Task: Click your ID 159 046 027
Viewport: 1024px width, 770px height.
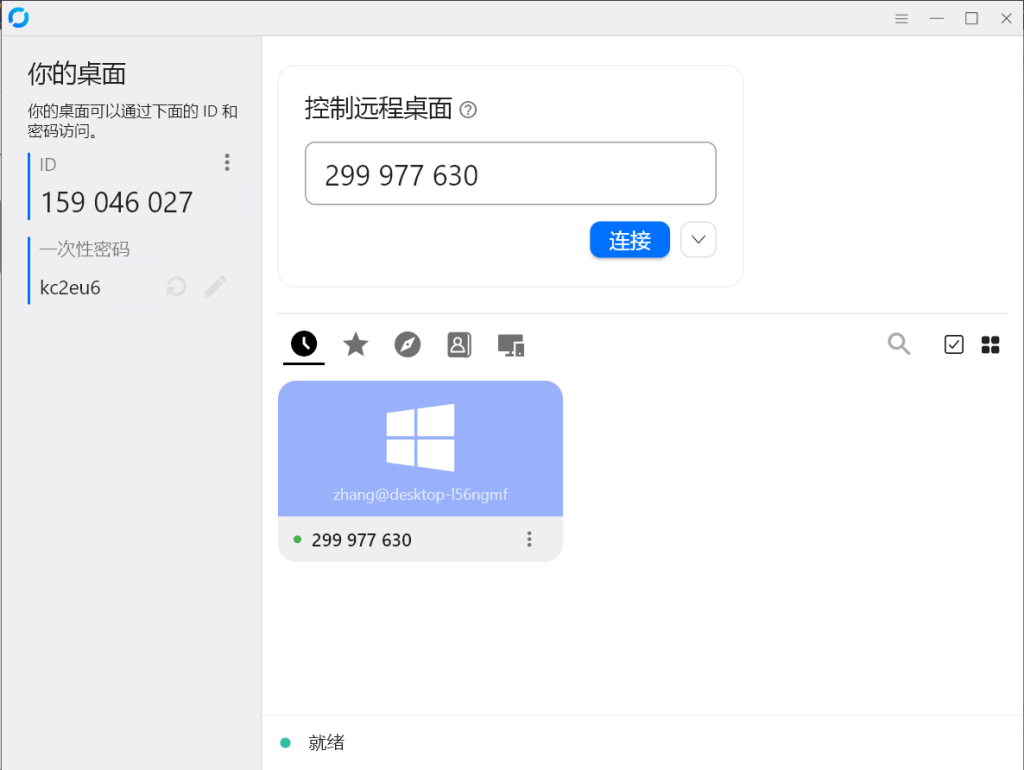Action: pyautogui.click(x=117, y=202)
